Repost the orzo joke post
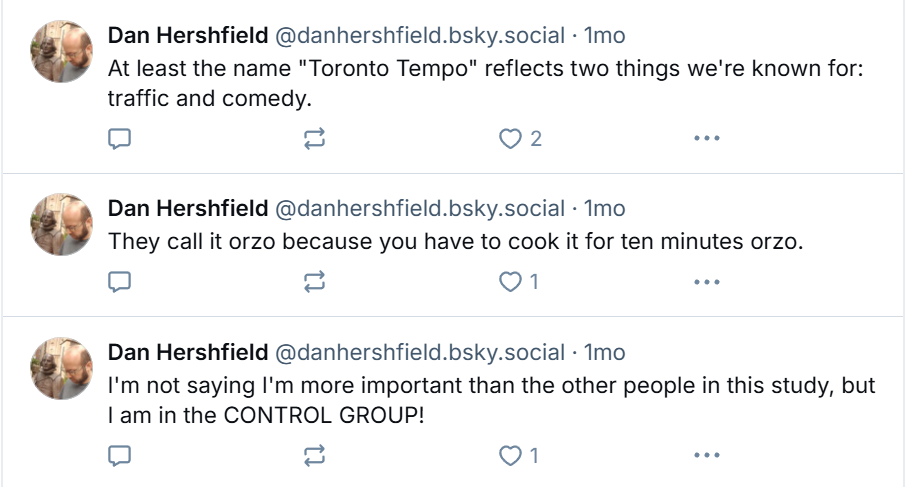Screen dimensions: 909x487 click(314, 282)
